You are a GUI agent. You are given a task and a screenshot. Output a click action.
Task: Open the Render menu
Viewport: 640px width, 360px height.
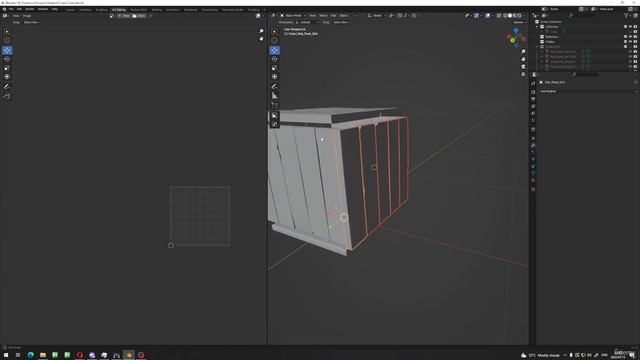30,9
